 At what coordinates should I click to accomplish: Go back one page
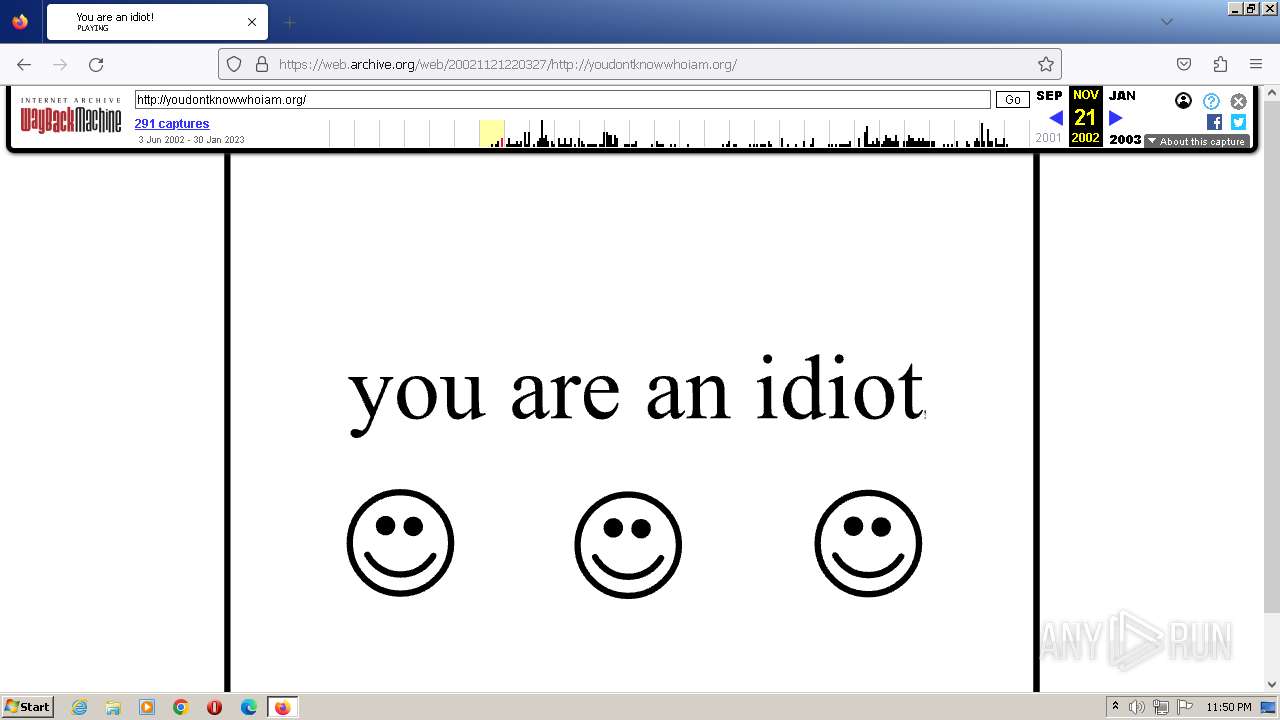click(24, 64)
